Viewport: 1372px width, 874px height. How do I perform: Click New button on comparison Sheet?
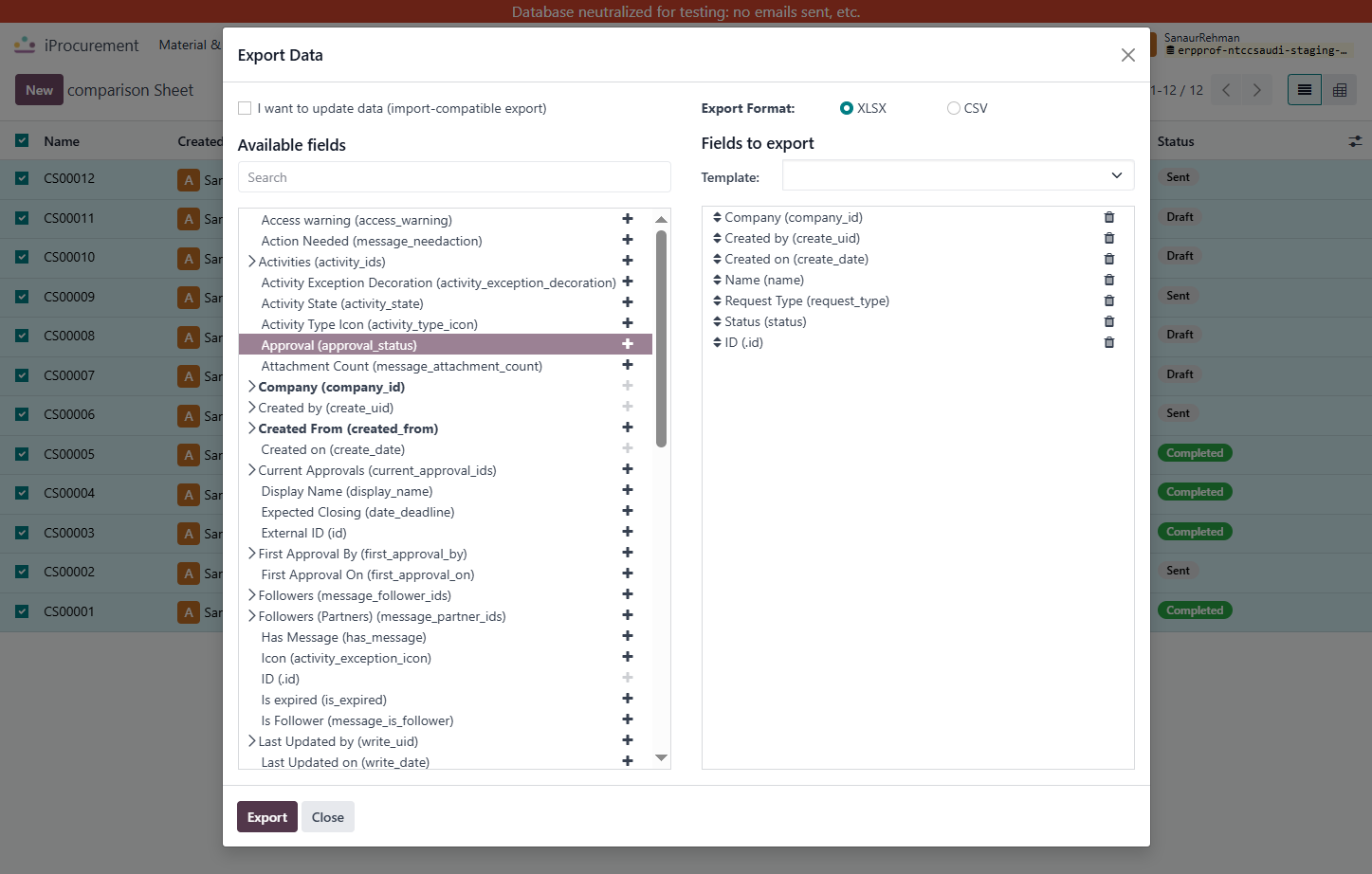pyautogui.click(x=39, y=90)
